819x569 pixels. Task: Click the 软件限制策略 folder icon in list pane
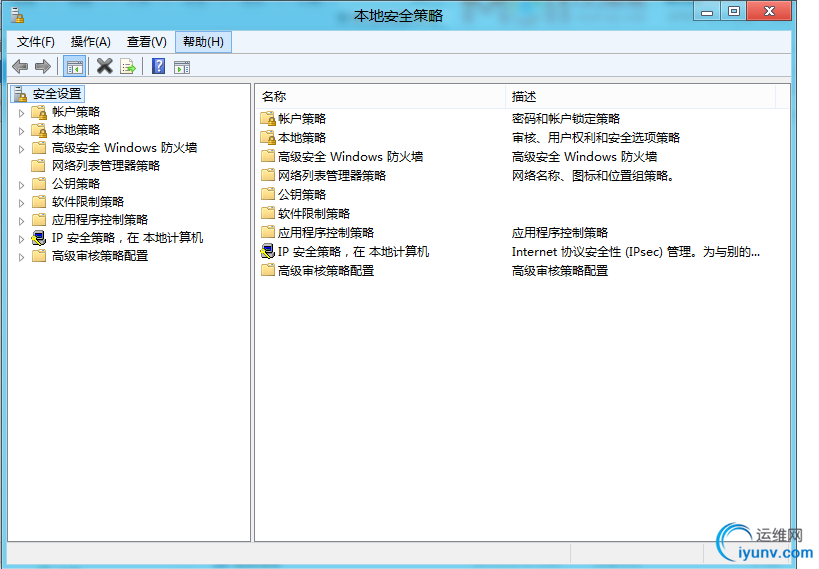pos(268,213)
